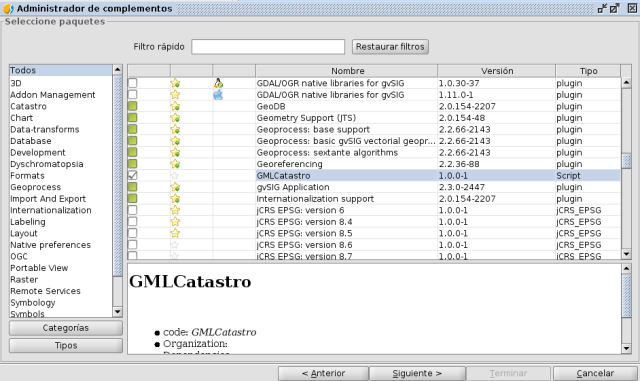Select the Raster category

click(x=60, y=279)
